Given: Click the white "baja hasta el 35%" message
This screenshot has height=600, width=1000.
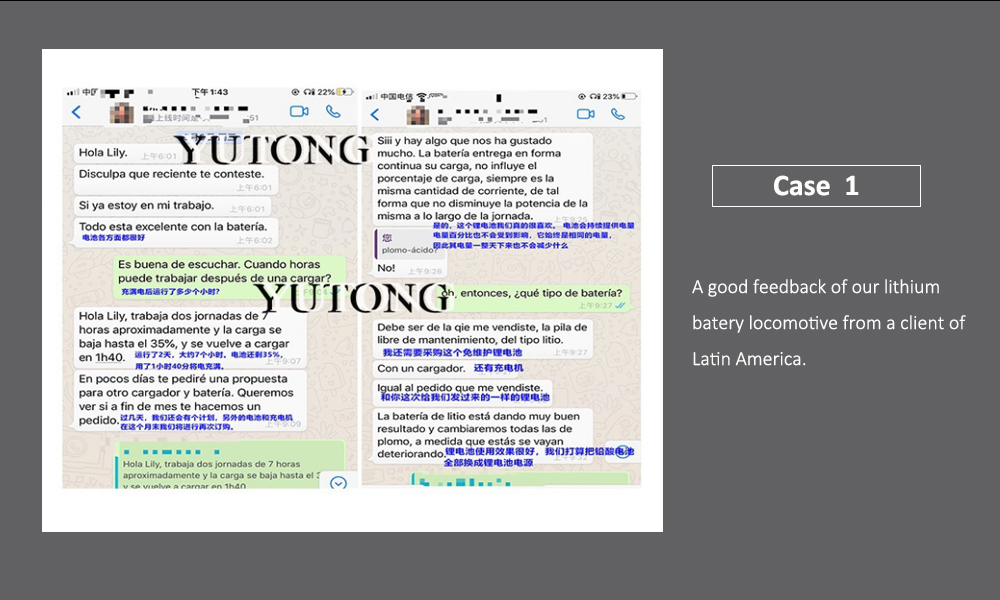Looking at the screenshot, I should (x=190, y=338).
